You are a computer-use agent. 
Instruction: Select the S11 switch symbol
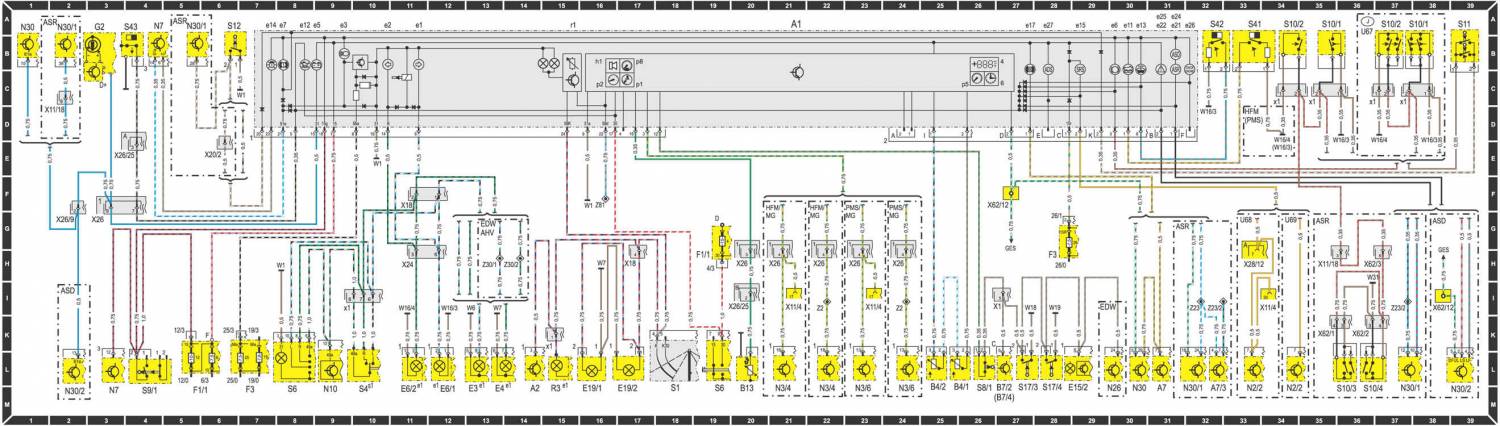tap(1465, 49)
